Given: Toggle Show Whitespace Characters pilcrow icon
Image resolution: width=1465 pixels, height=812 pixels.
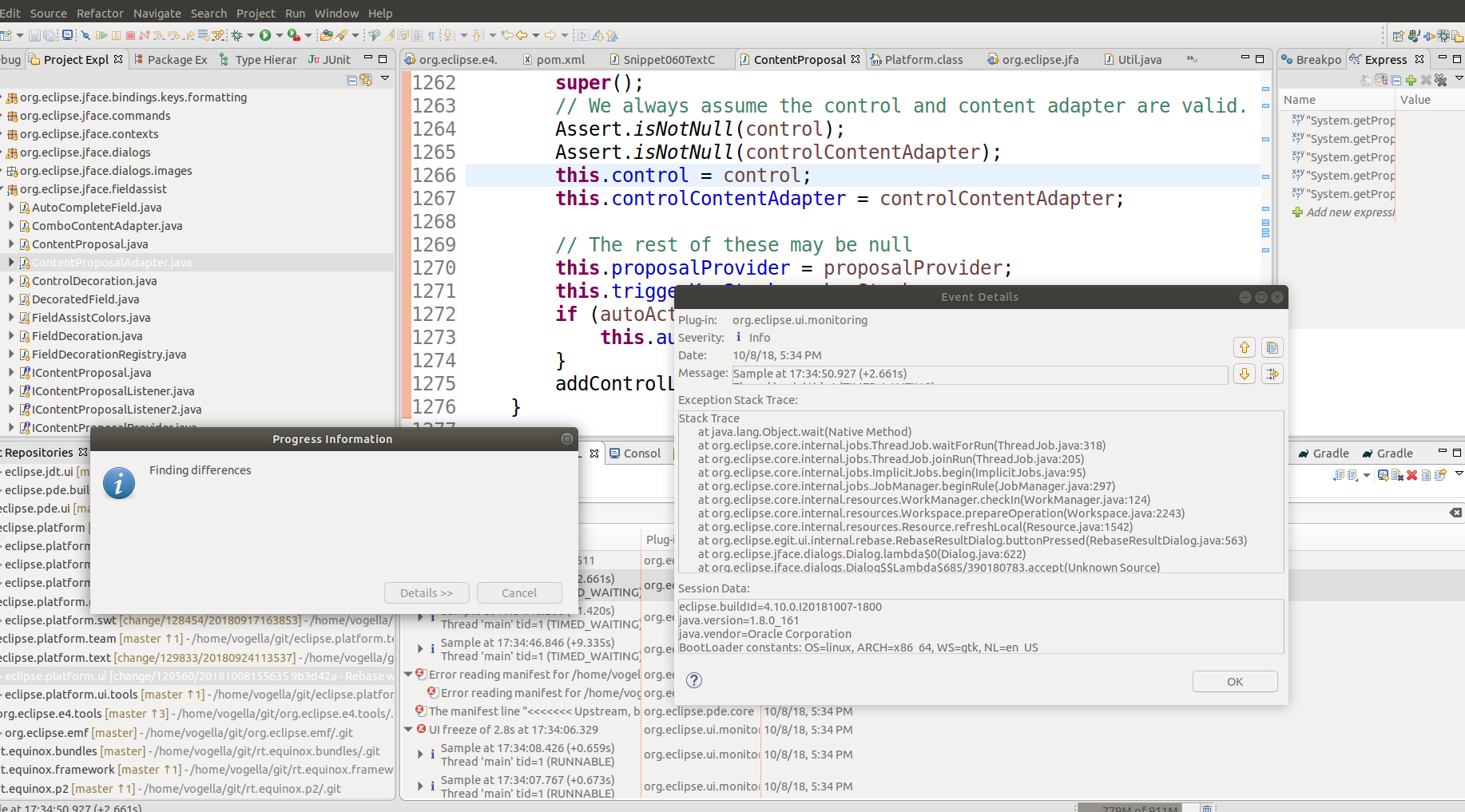Looking at the screenshot, I should click(431, 35).
